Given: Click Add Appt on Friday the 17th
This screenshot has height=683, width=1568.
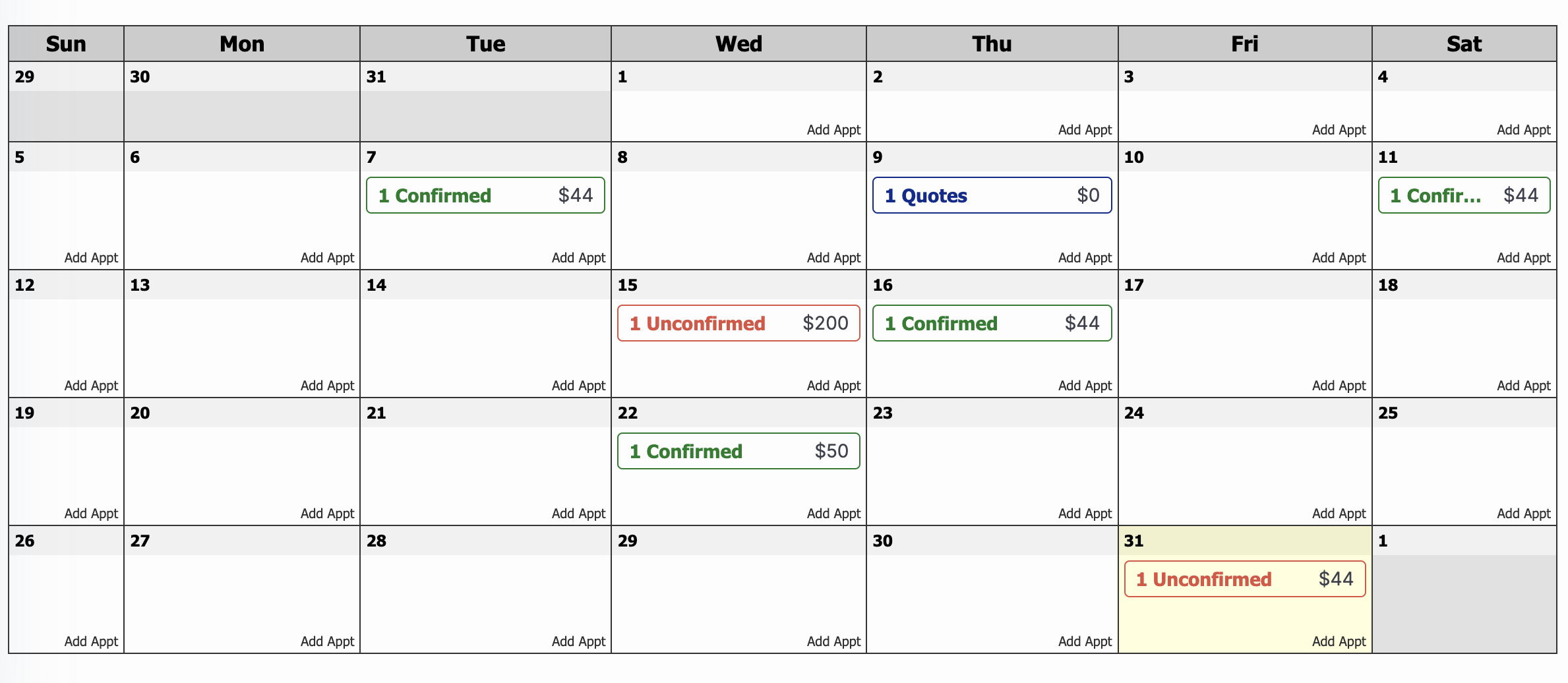Looking at the screenshot, I should (x=1339, y=386).
